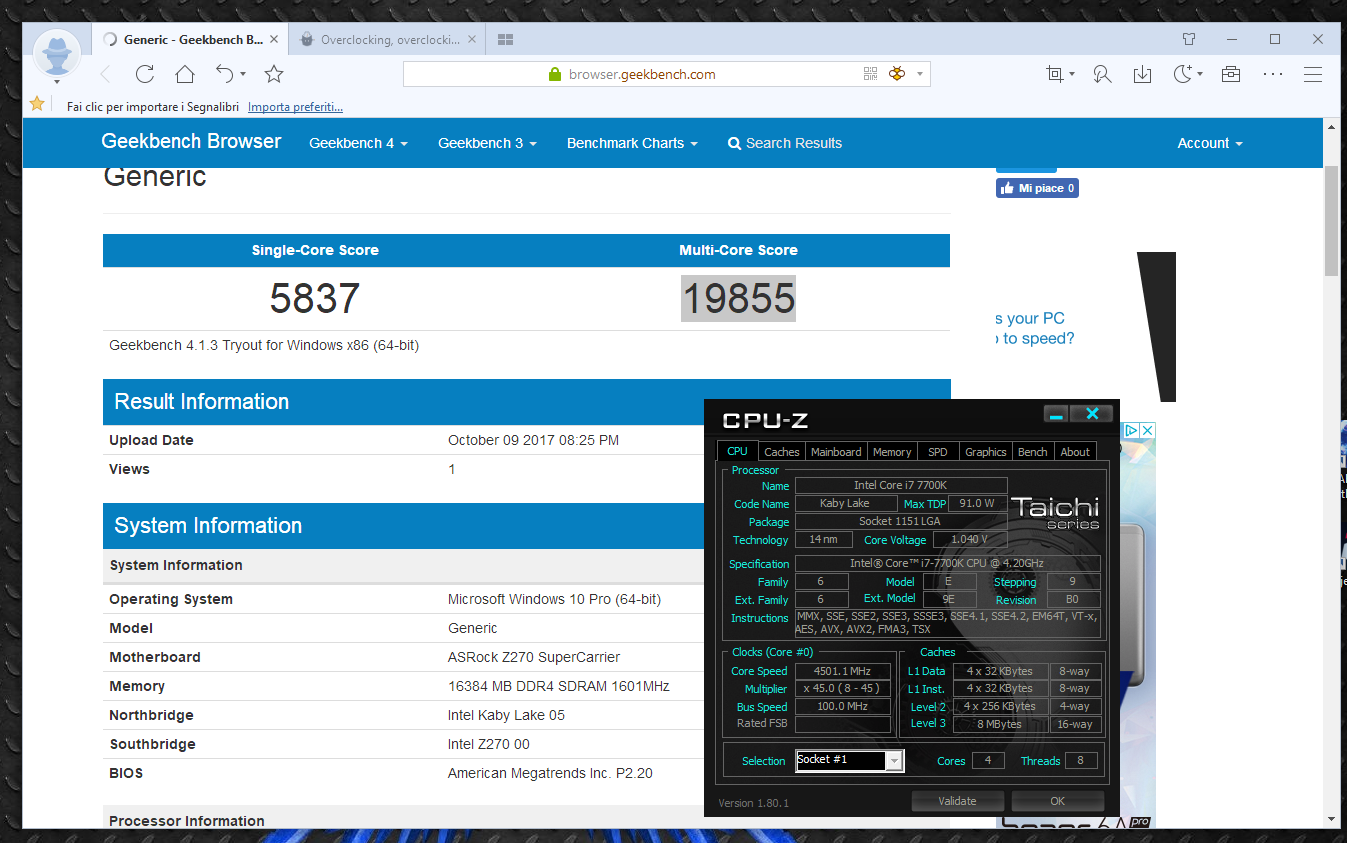
Task: Click the CPU-Z Validate button
Action: [957, 801]
